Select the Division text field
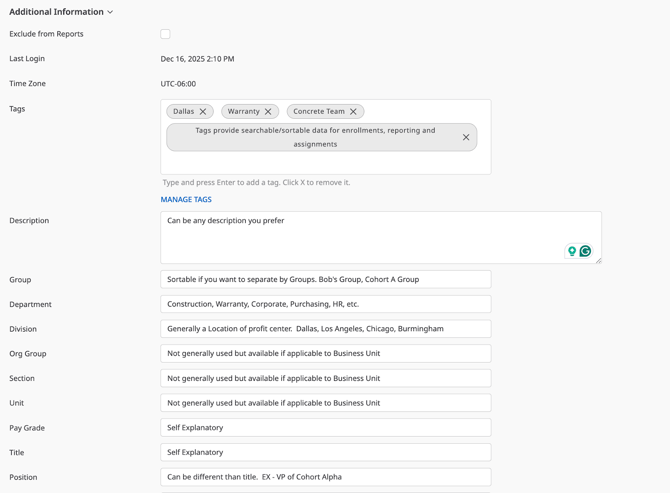 [325, 329]
